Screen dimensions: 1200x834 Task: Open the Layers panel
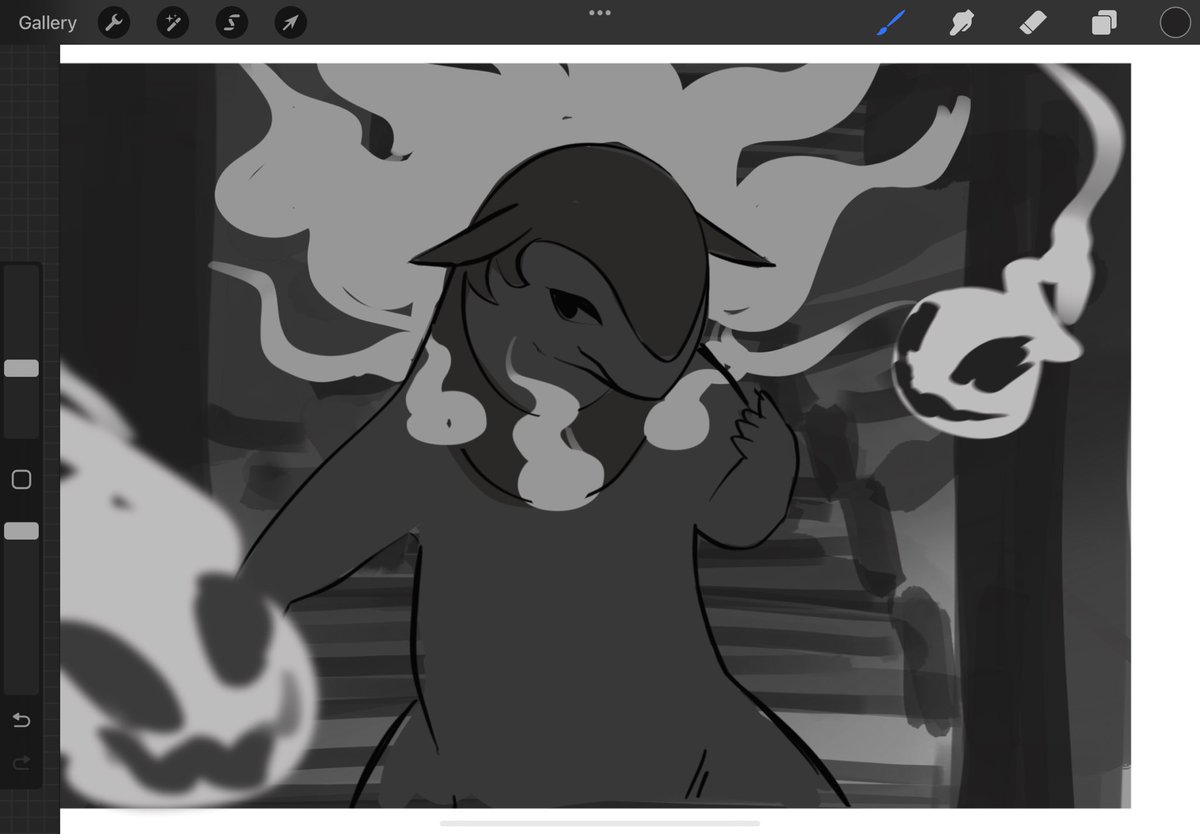click(x=1104, y=23)
